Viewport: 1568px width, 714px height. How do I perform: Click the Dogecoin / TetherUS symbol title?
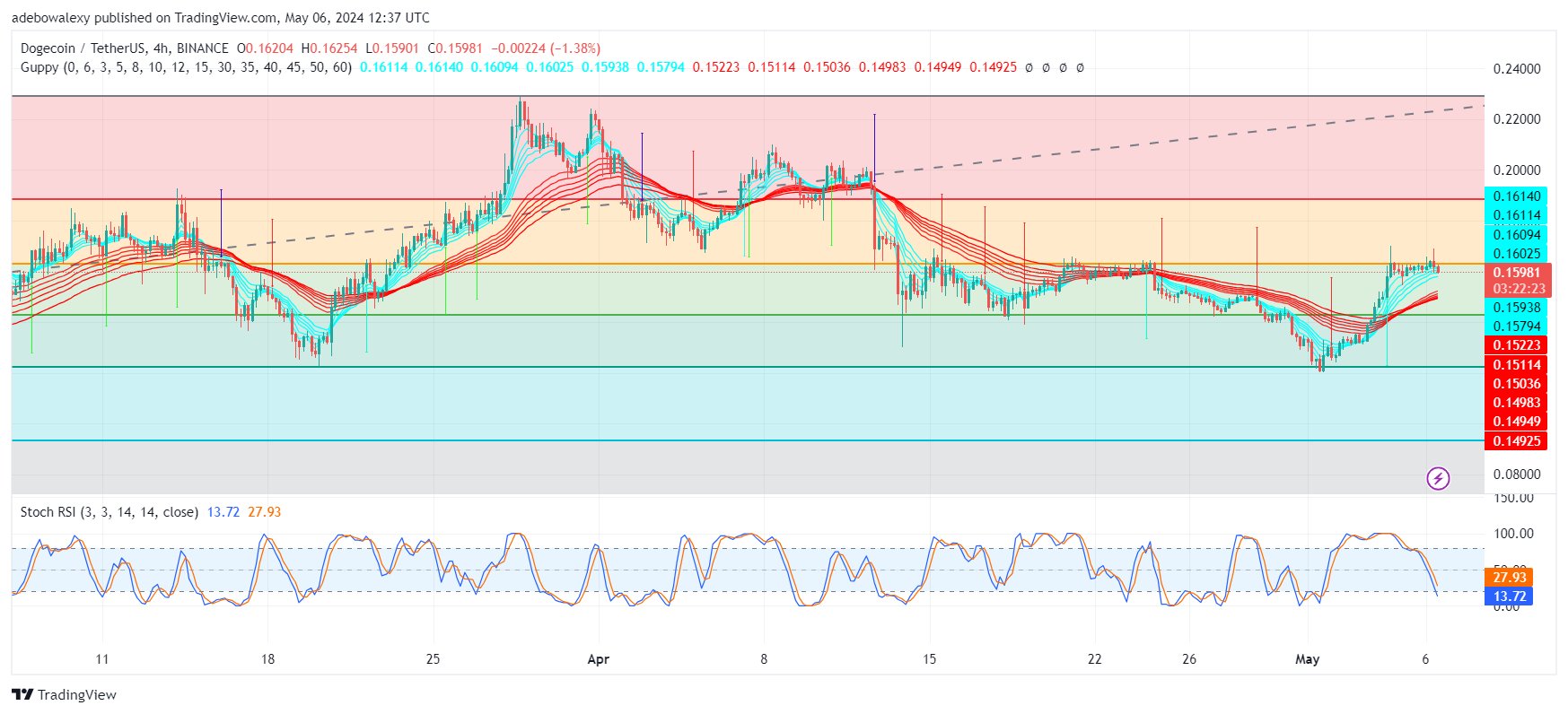[x=125, y=48]
